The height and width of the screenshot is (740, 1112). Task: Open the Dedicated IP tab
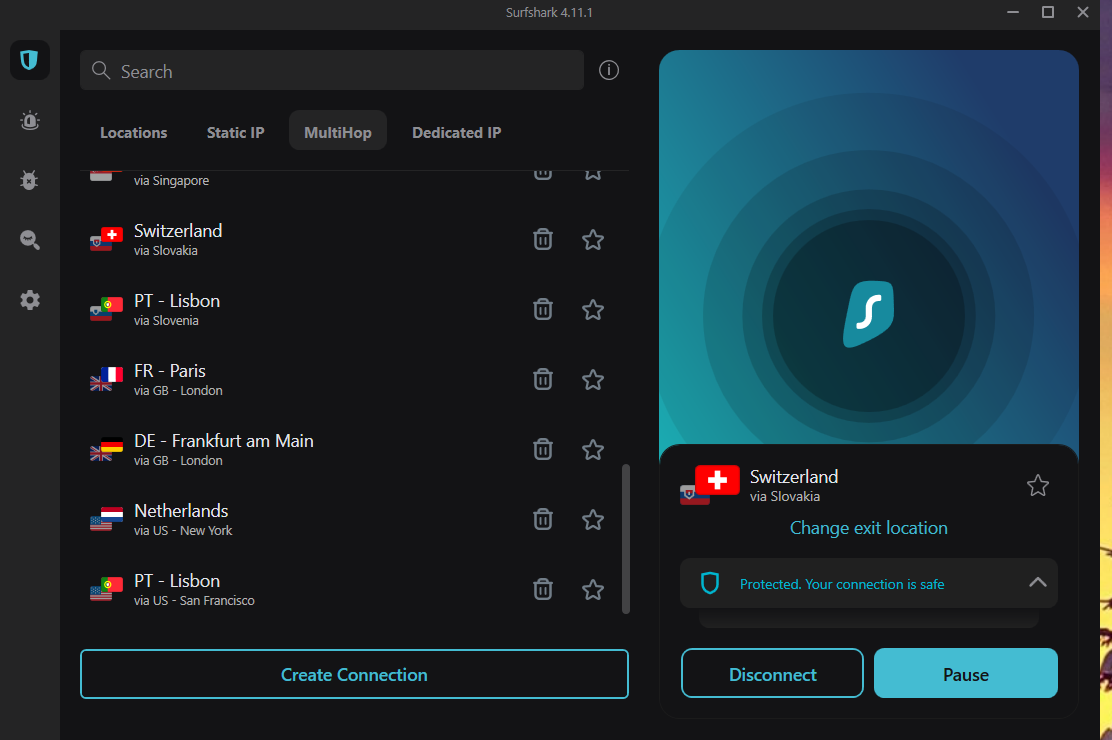(x=457, y=133)
